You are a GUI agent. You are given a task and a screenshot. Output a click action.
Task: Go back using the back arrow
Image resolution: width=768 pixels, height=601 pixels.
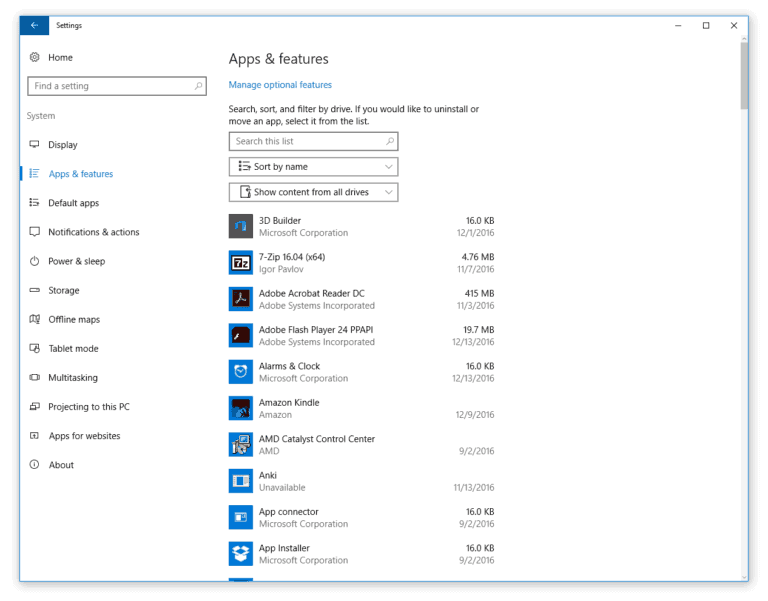[34, 25]
